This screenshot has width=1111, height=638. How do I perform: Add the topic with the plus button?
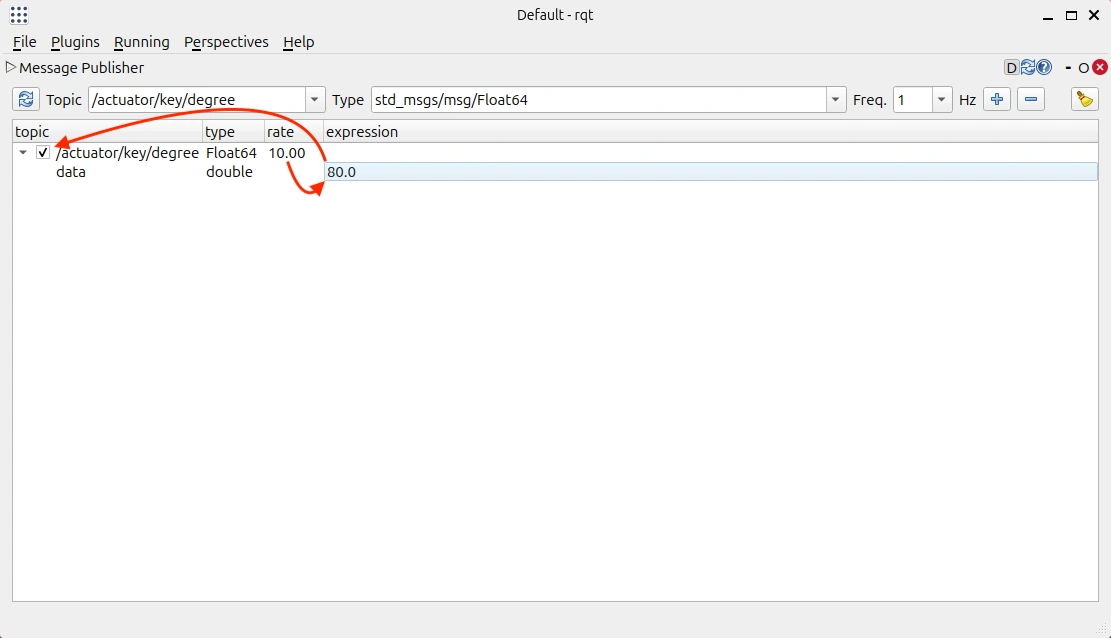996,99
